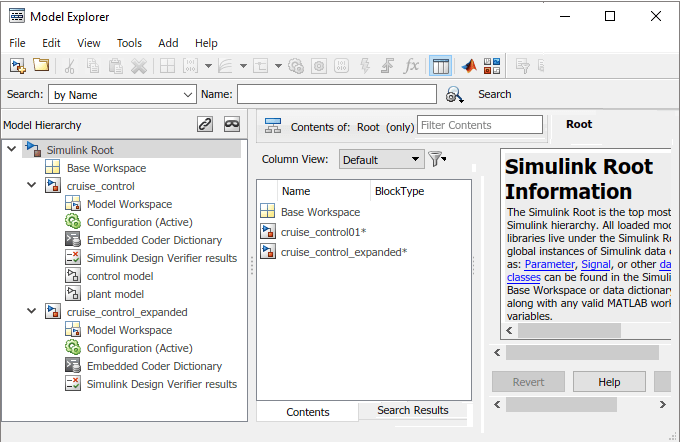
Task: Switch to the Contents tab
Action: [x=307, y=412]
